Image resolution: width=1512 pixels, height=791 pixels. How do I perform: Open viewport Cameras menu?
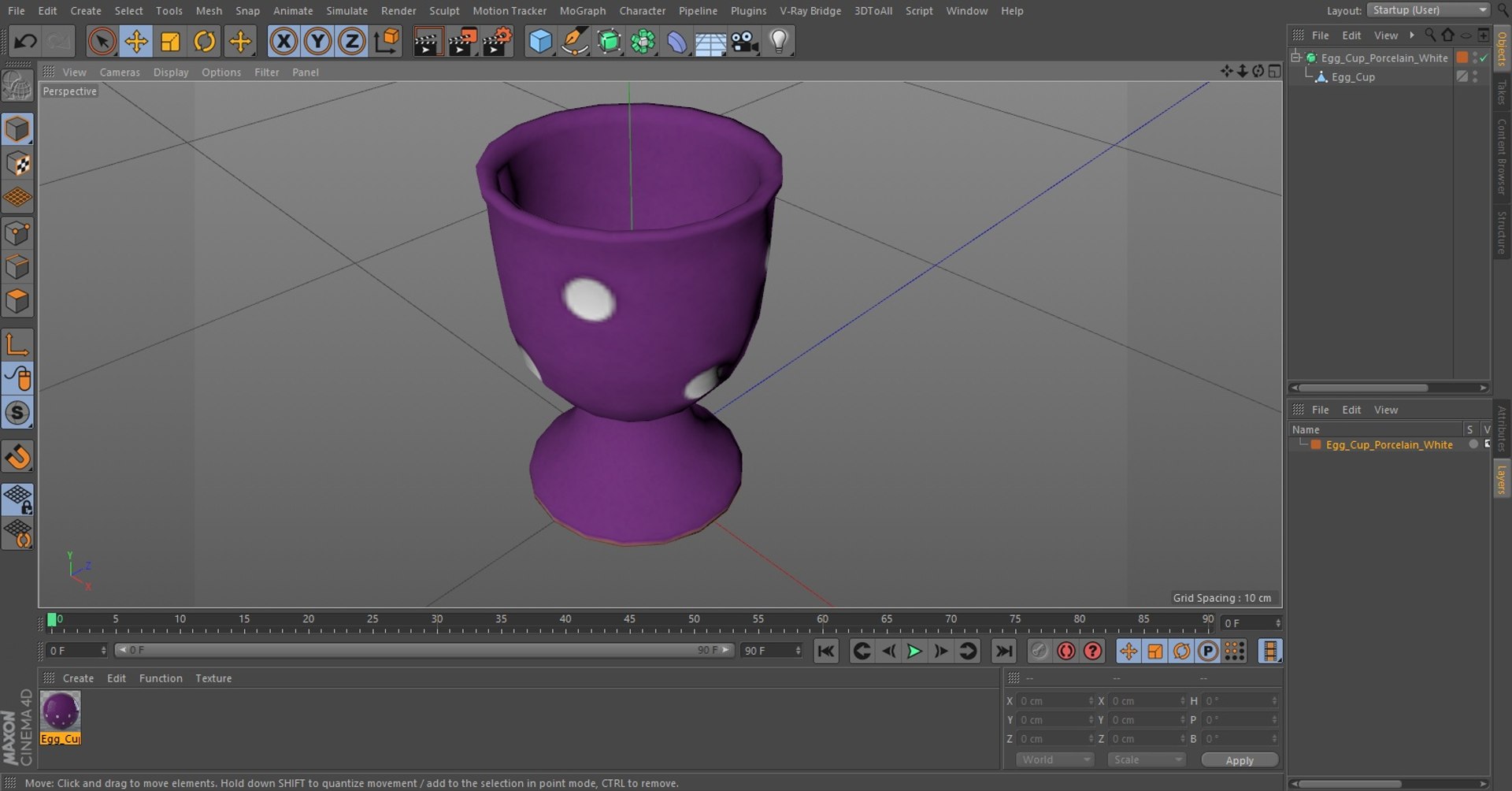(120, 72)
